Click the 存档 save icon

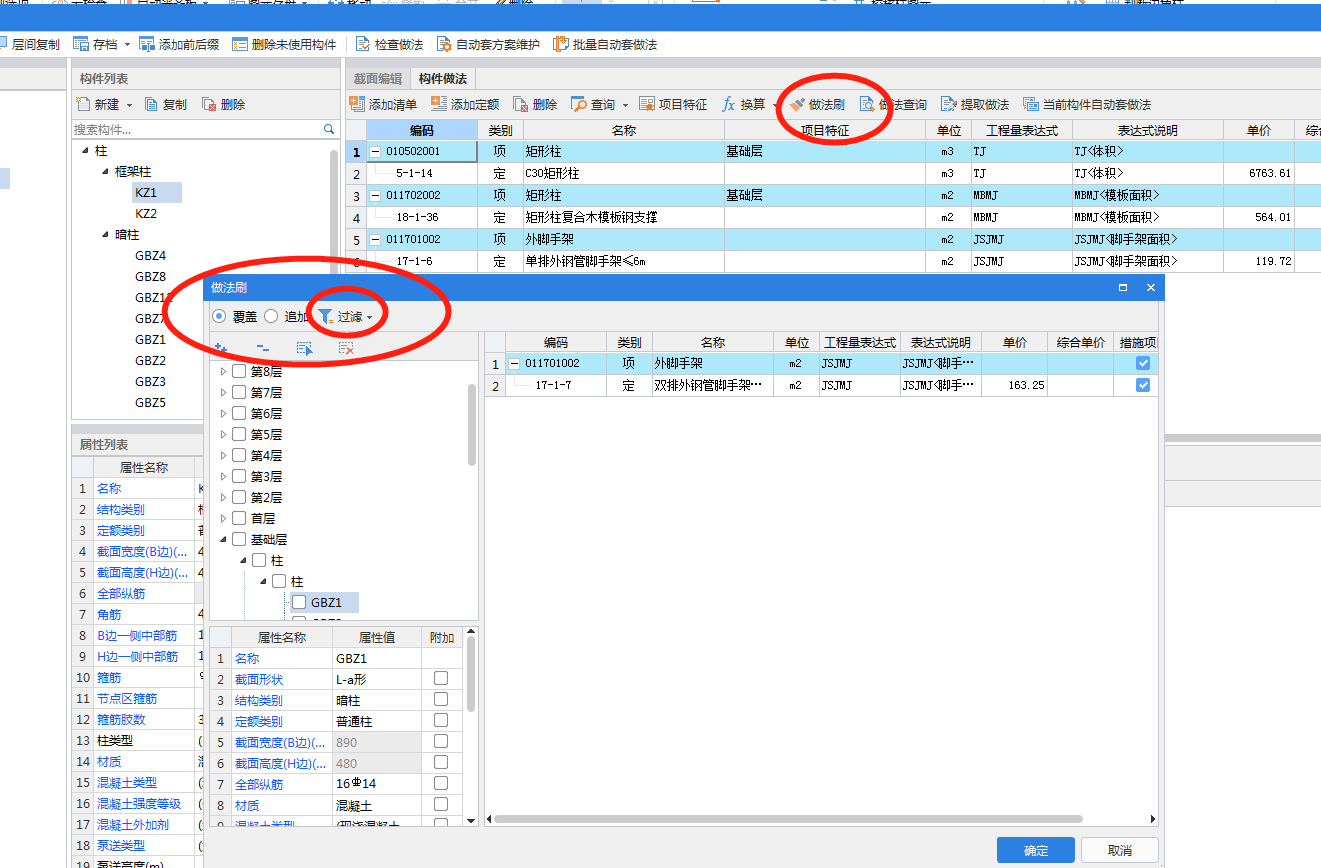pyautogui.click(x=81, y=45)
